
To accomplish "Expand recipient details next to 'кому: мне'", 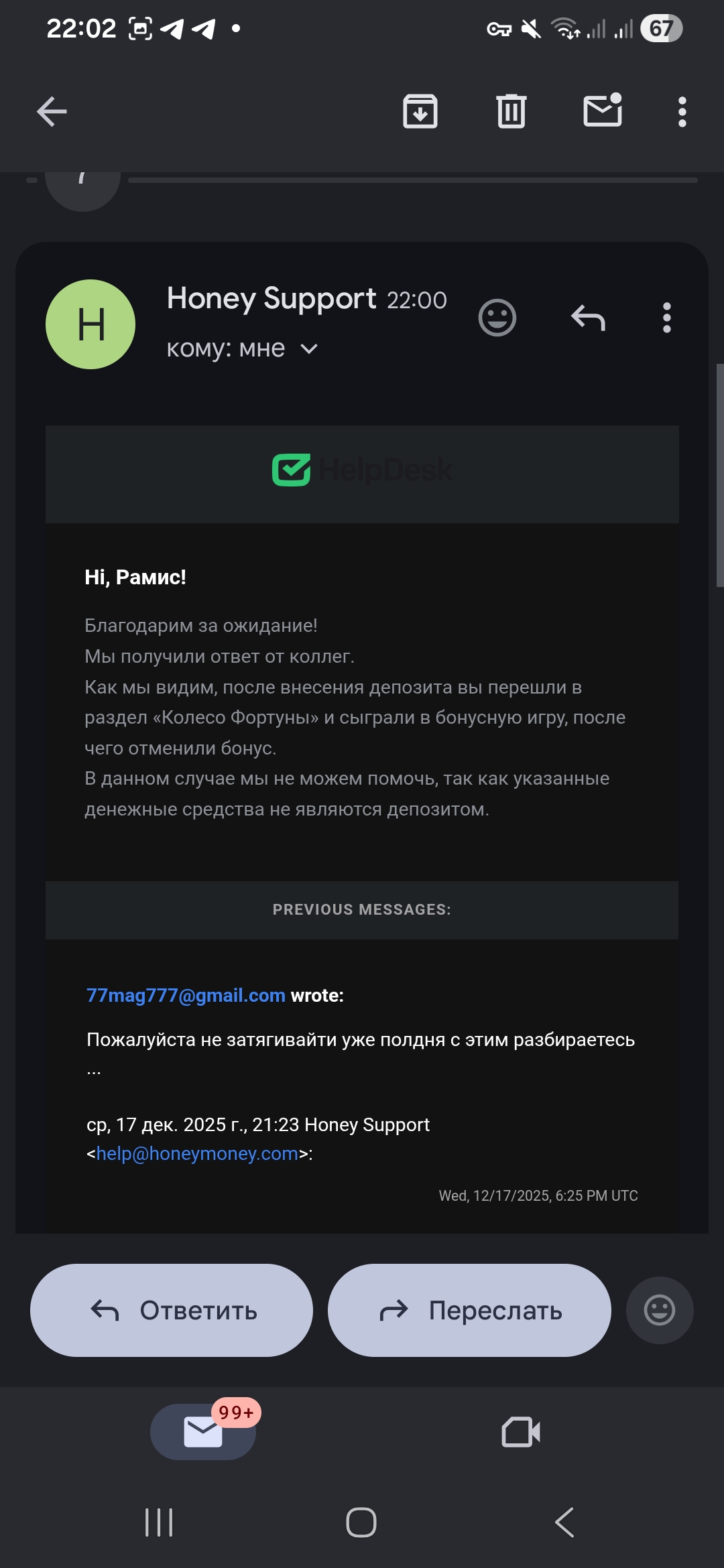I will pos(309,349).
